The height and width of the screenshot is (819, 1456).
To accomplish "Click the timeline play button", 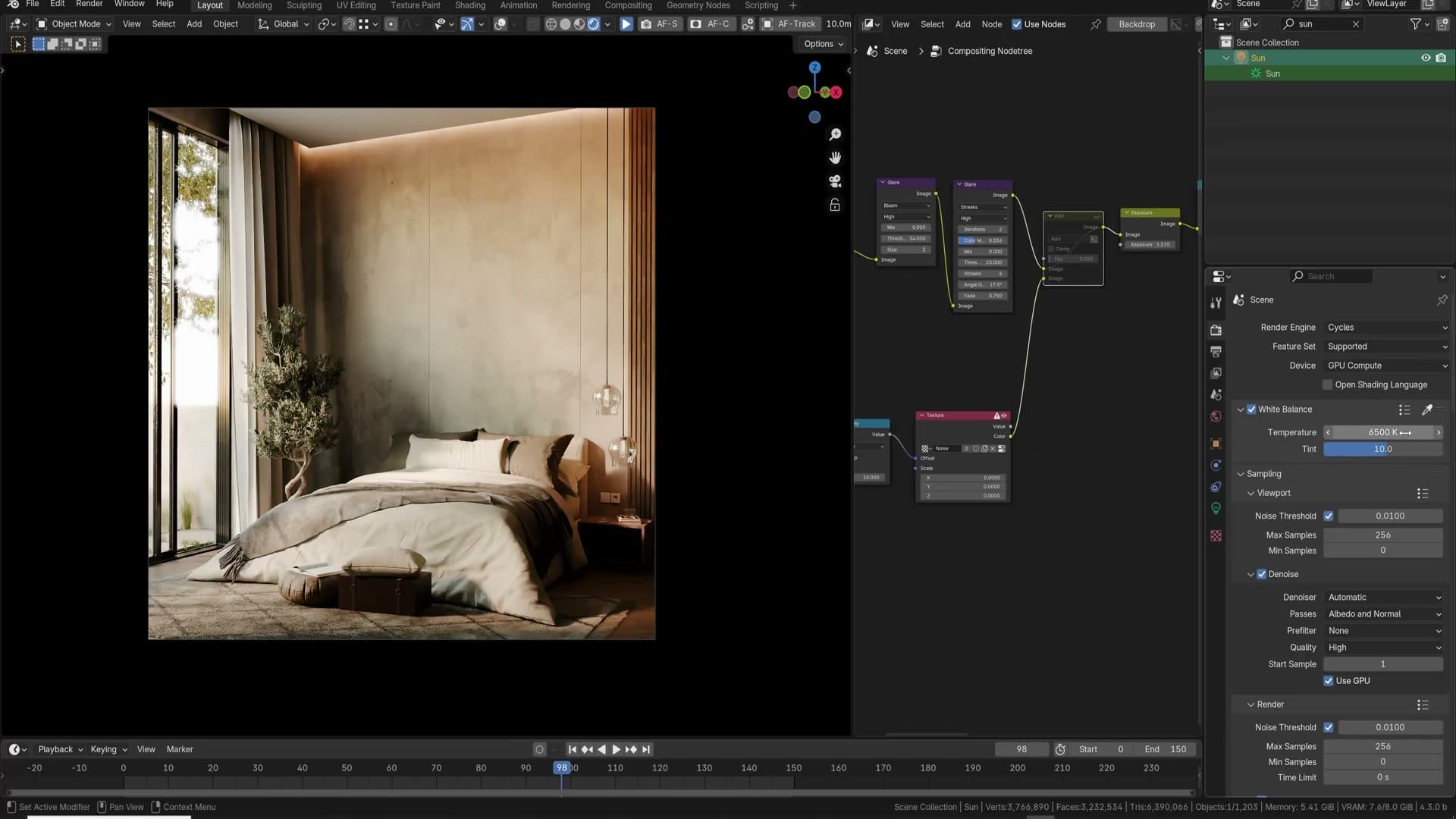I will point(617,749).
